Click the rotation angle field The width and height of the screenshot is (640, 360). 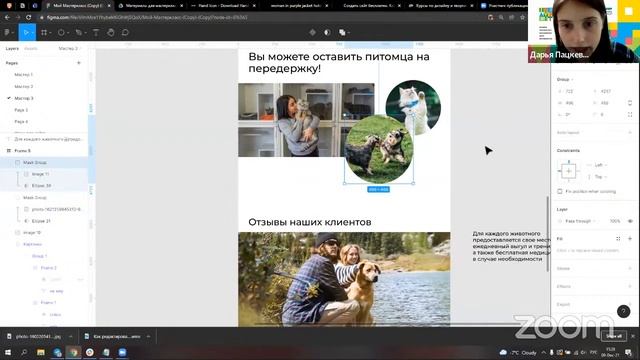tap(569, 115)
